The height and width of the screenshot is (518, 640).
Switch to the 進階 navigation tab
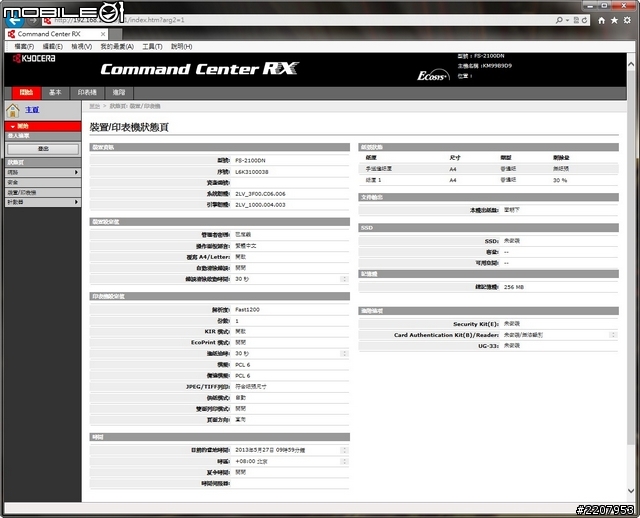pyautogui.click(x=119, y=93)
